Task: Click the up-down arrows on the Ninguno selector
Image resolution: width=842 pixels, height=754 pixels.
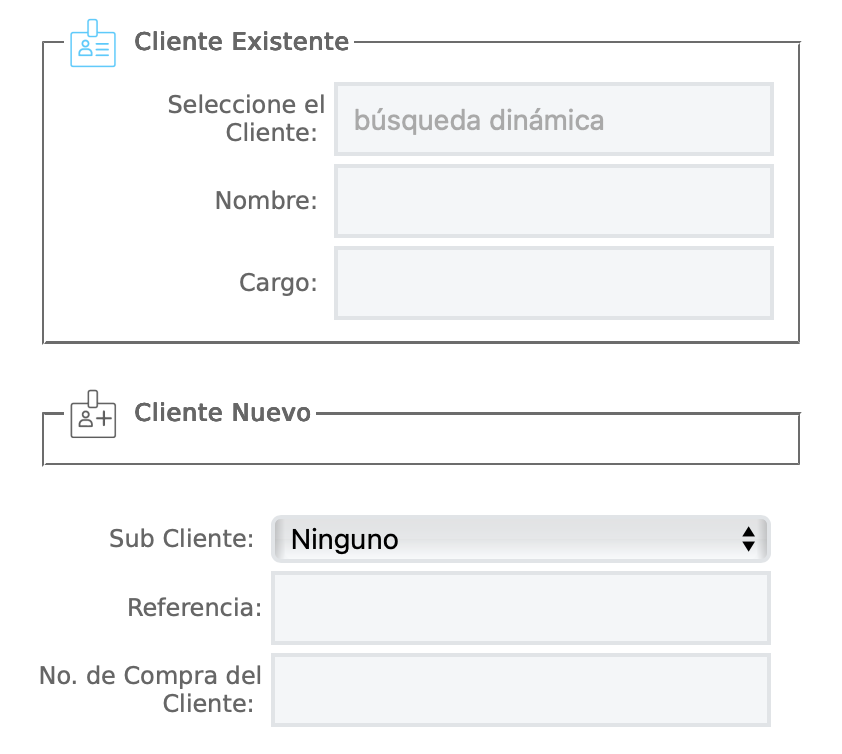Action: [x=747, y=539]
